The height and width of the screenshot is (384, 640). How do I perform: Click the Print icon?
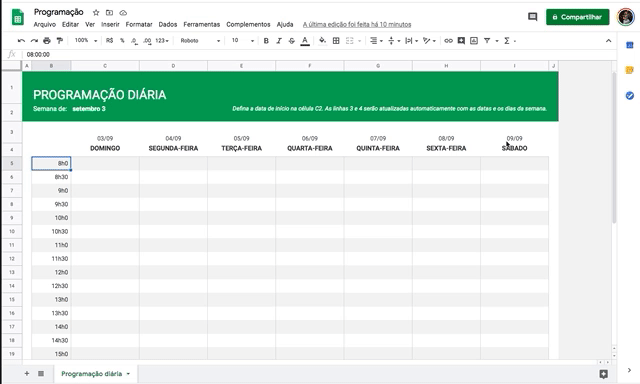[47, 40]
